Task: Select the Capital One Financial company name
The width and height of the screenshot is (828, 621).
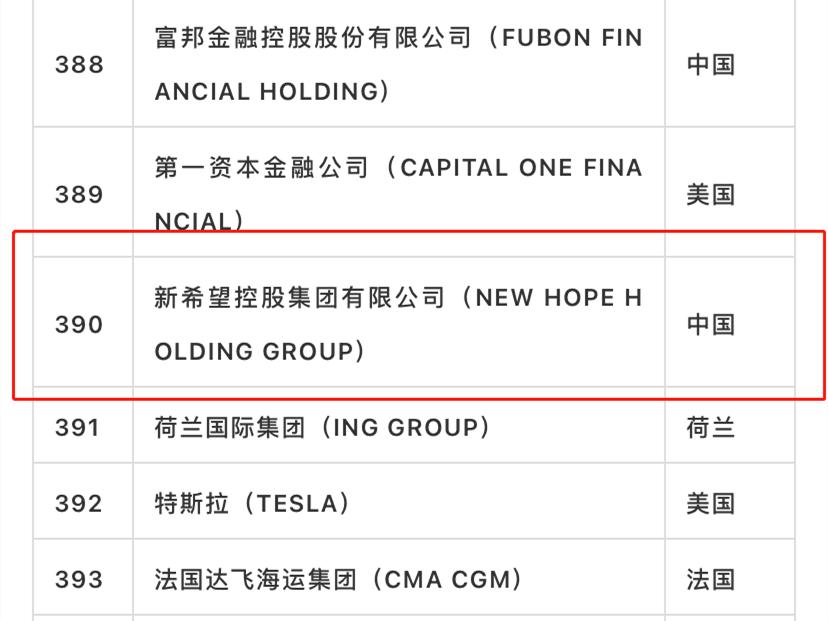Action: (399, 194)
